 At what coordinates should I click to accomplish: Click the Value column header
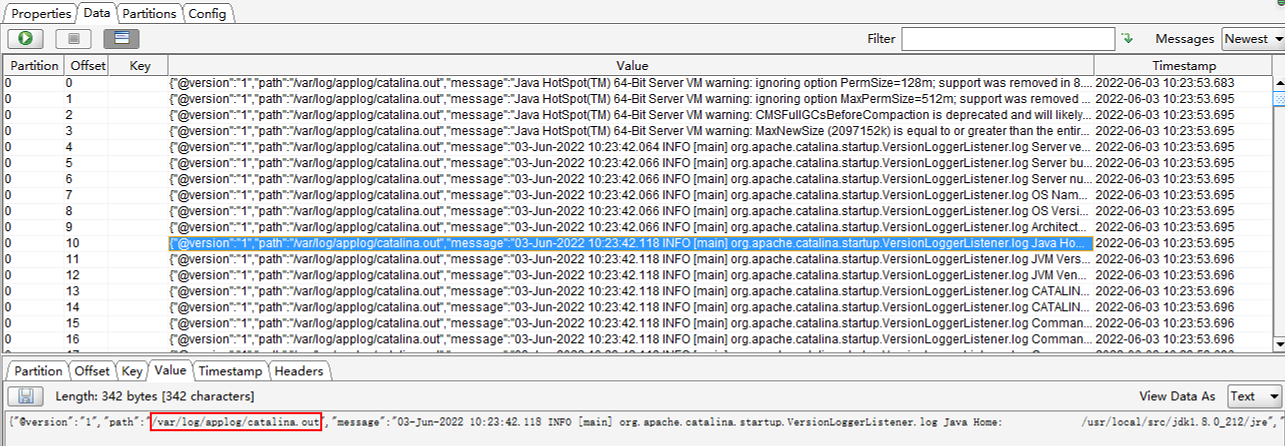coord(630,65)
